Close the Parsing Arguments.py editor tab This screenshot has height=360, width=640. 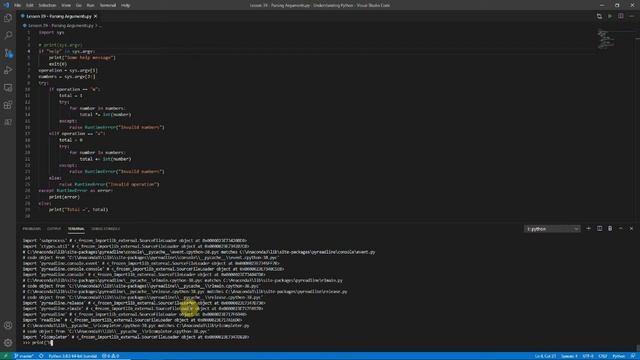[96, 16]
